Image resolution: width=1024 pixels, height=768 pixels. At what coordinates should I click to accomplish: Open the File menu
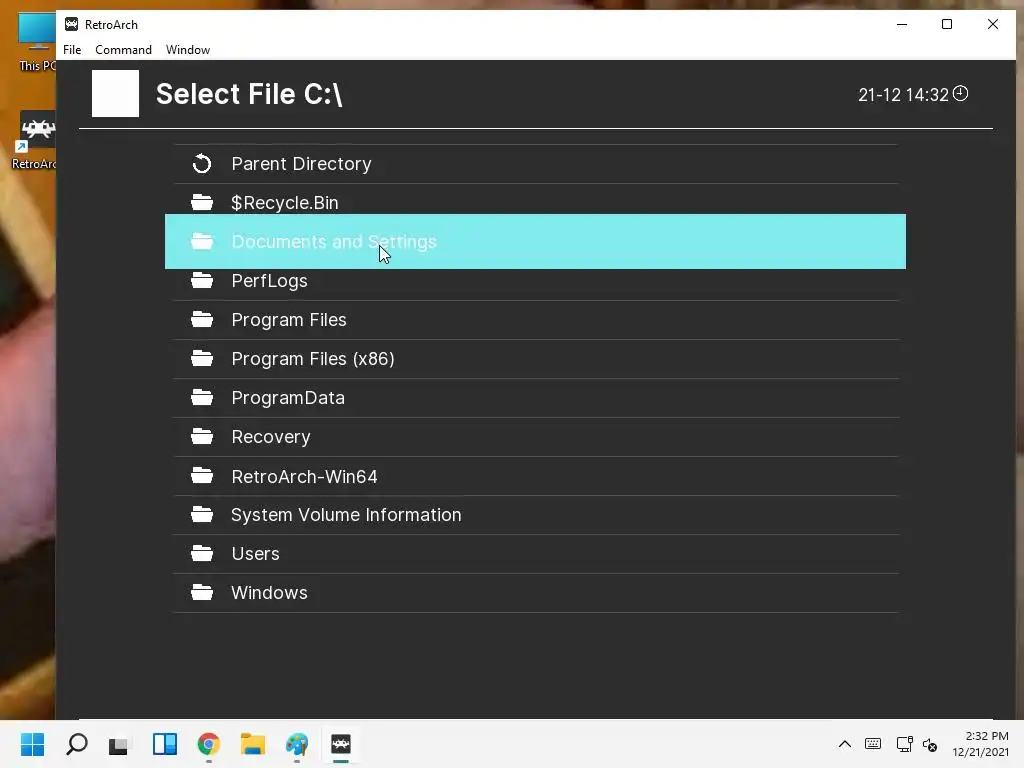click(x=72, y=50)
